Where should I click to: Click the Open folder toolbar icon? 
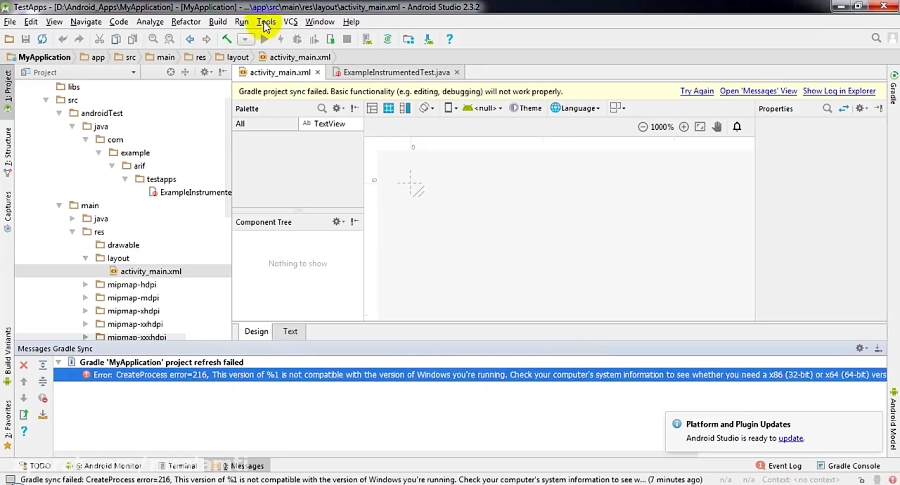pyautogui.click(x=9, y=39)
